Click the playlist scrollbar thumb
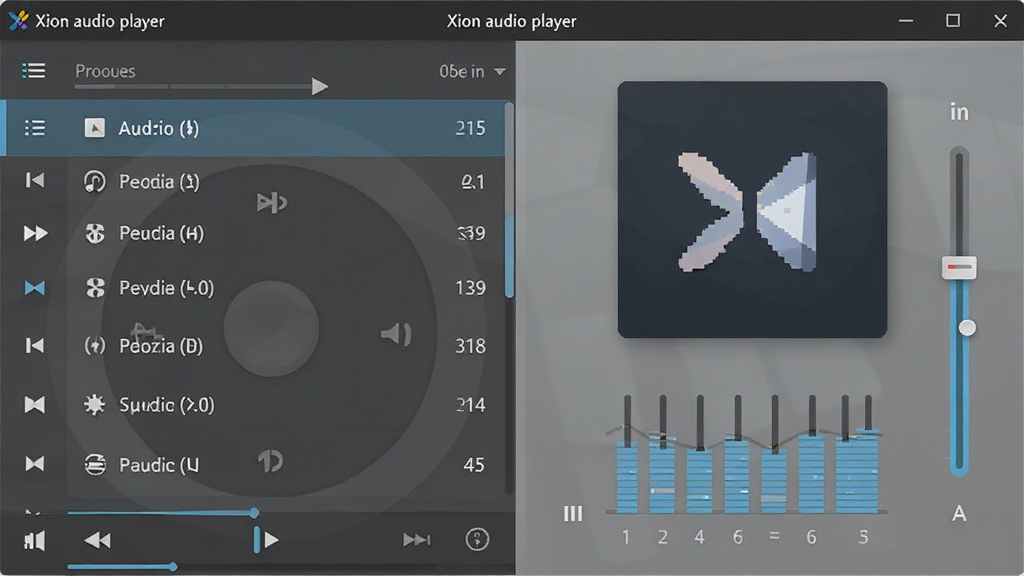Screen dimensions: 1024x576 (x=509, y=256)
